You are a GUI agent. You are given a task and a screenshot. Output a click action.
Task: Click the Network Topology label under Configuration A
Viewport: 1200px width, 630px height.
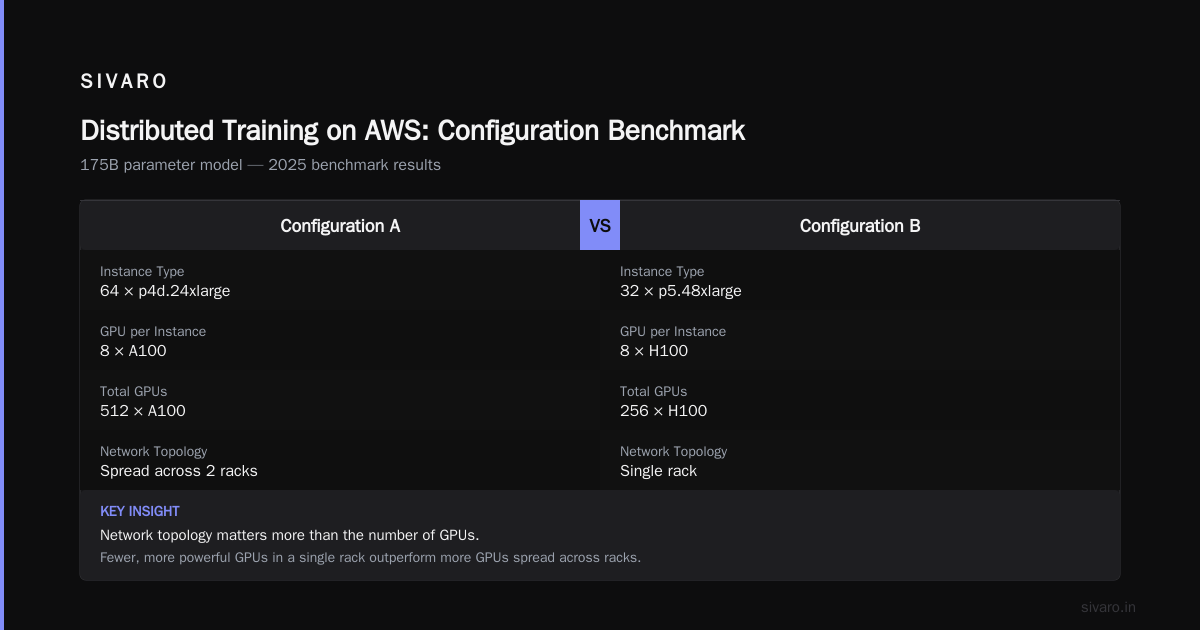pos(154,451)
